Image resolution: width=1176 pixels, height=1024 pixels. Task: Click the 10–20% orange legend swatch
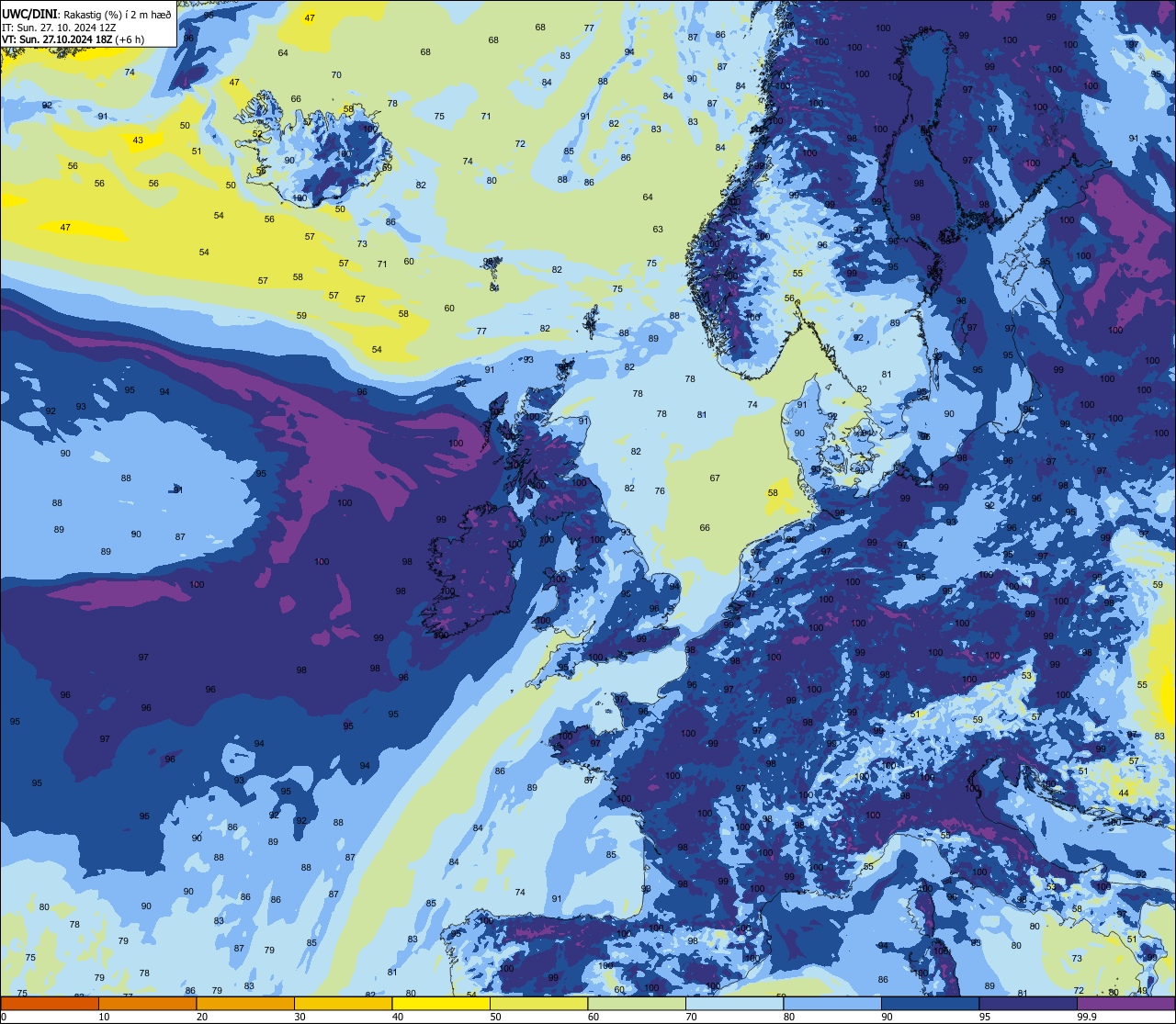[147, 1003]
